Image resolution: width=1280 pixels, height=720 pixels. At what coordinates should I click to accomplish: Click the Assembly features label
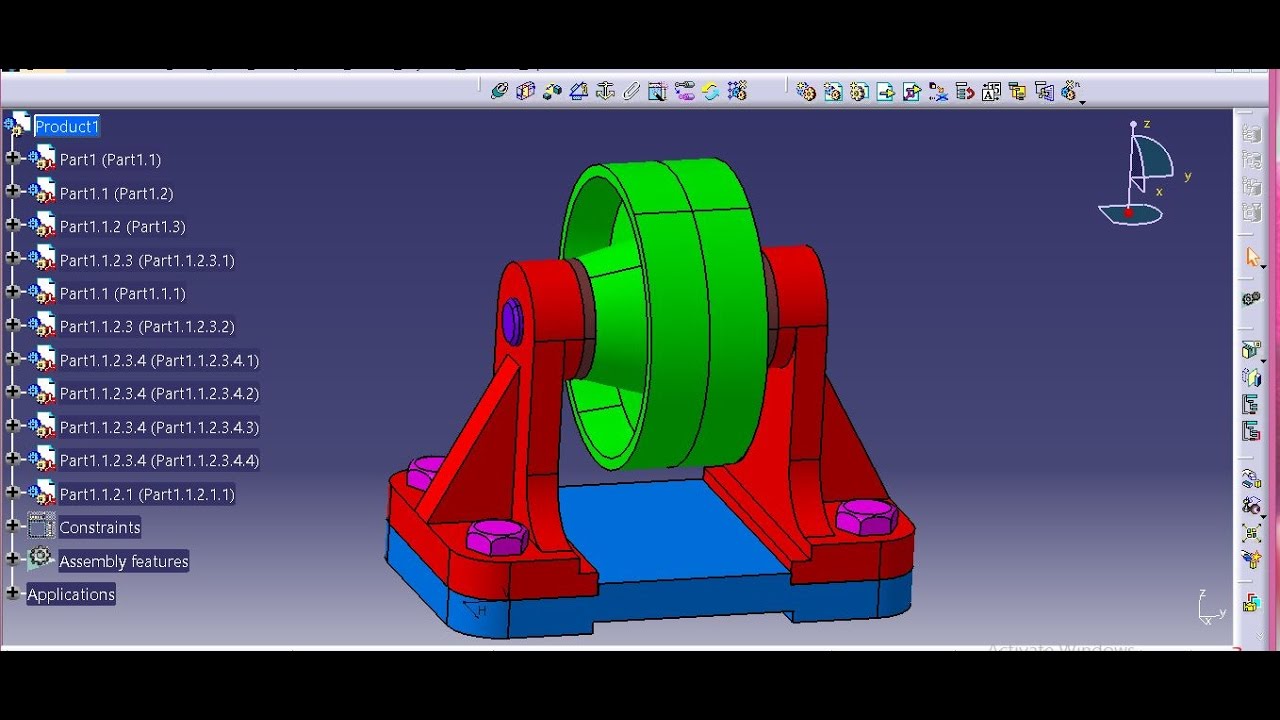124,561
